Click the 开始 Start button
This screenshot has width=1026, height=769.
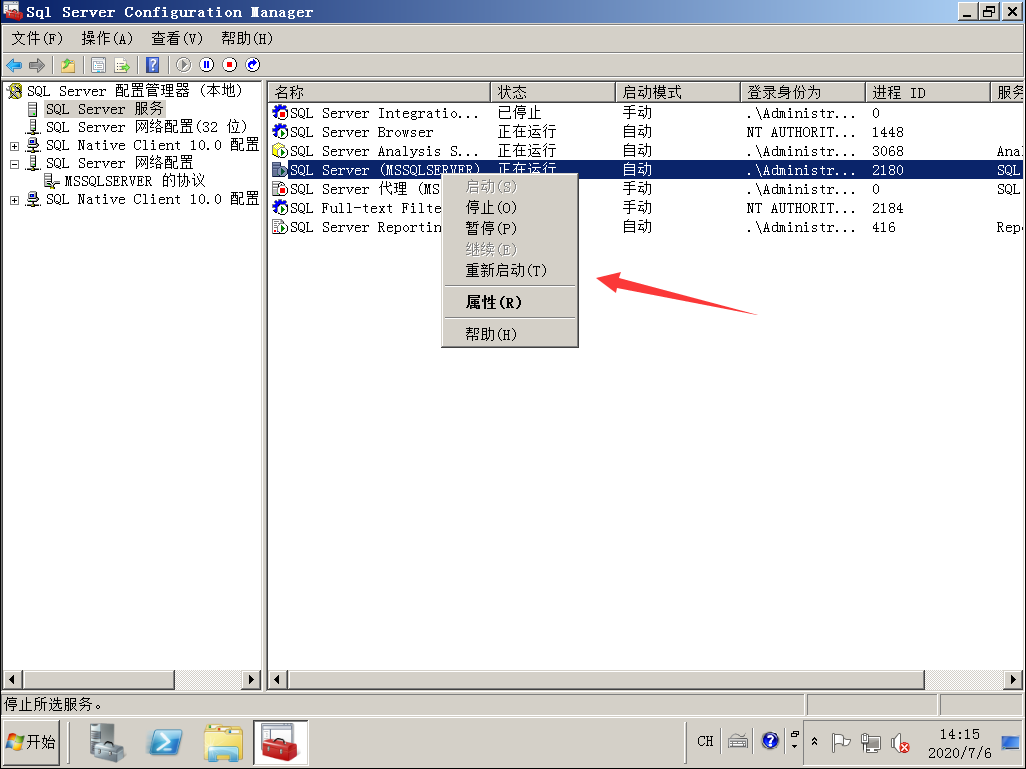click(x=31, y=742)
